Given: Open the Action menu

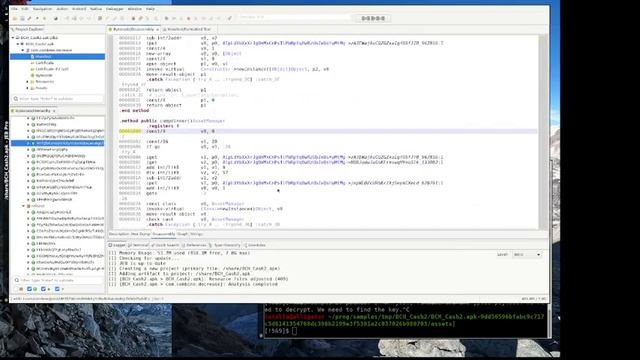Looking at the screenshot, I should [x=62, y=9].
